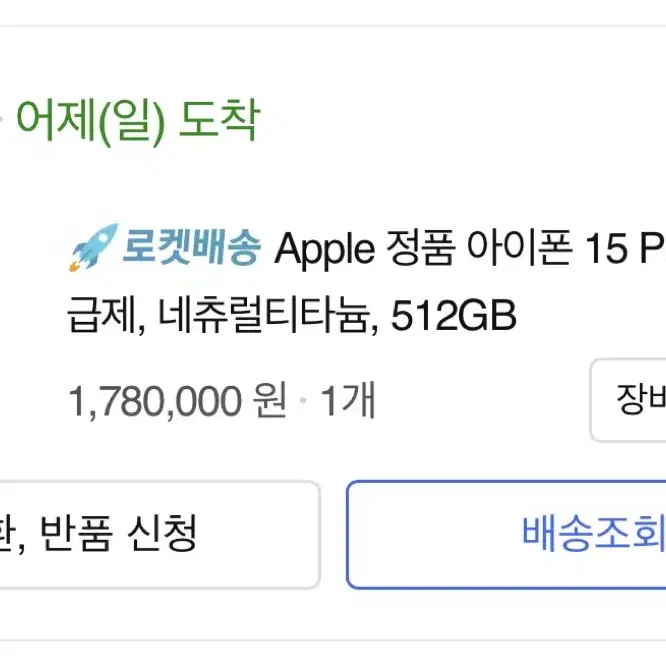This screenshot has height=666, width=666.
Task: Click the 반품 신청 portion of the left button
Action: pos(119,534)
